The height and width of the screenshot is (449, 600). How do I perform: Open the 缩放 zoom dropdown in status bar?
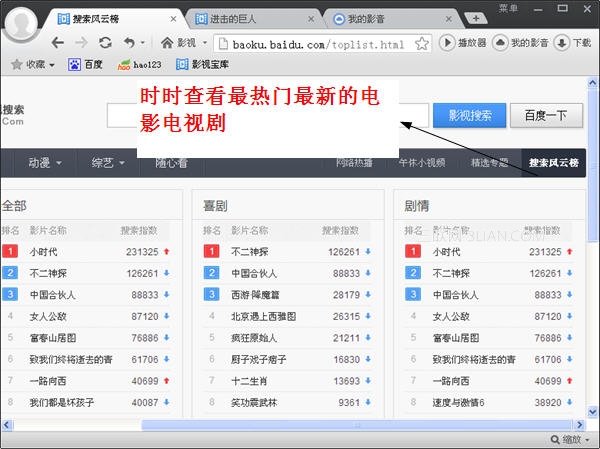570,439
